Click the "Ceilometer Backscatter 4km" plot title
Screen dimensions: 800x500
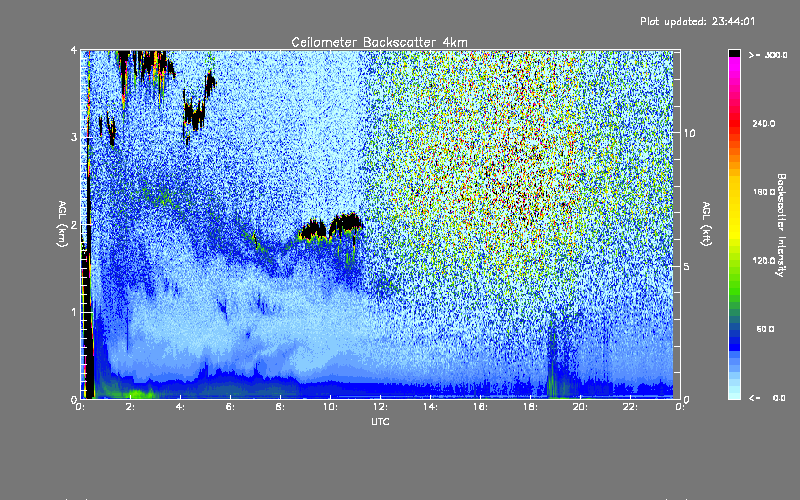[379, 42]
